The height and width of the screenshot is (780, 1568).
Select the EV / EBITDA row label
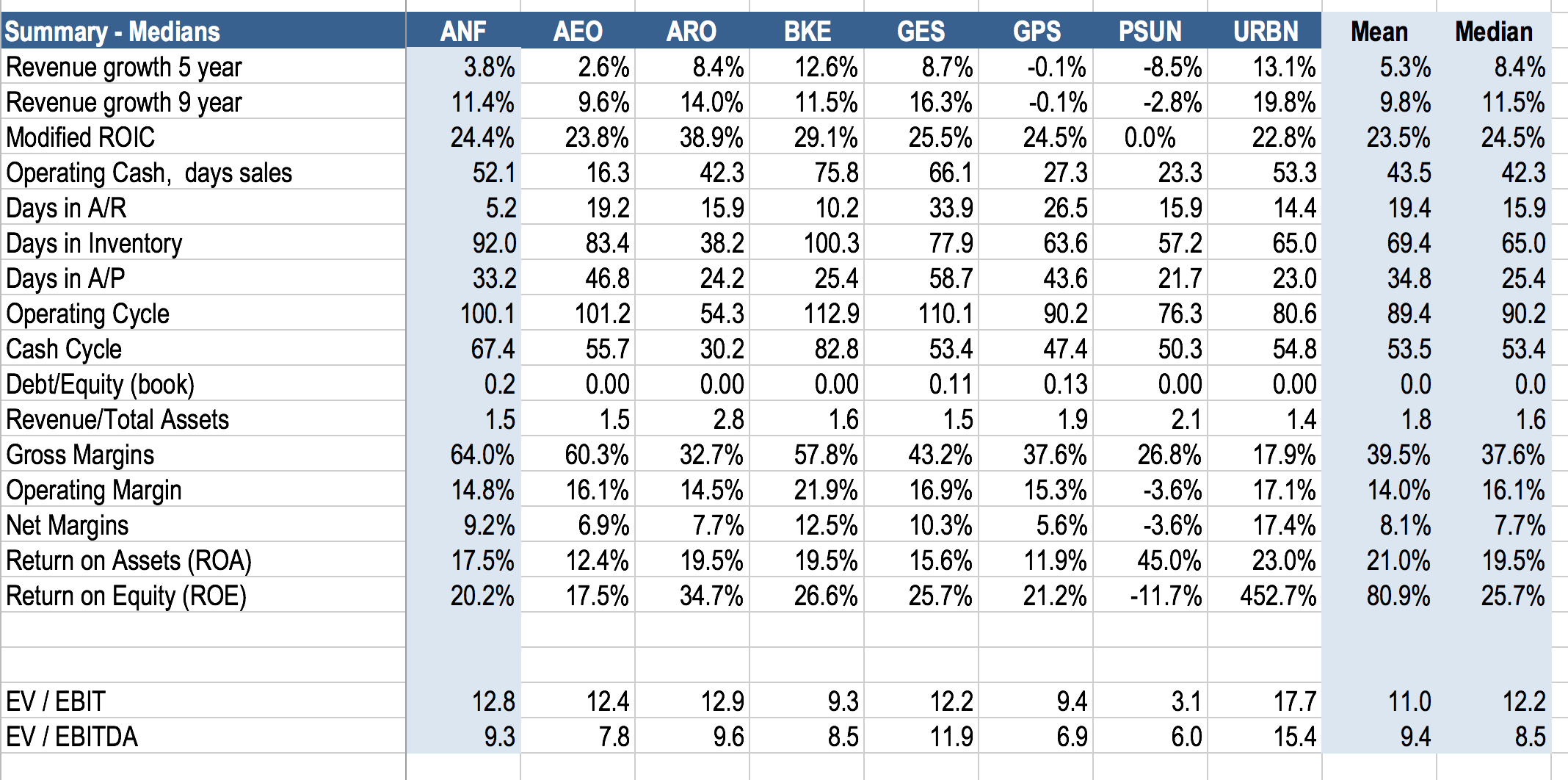(72, 737)
